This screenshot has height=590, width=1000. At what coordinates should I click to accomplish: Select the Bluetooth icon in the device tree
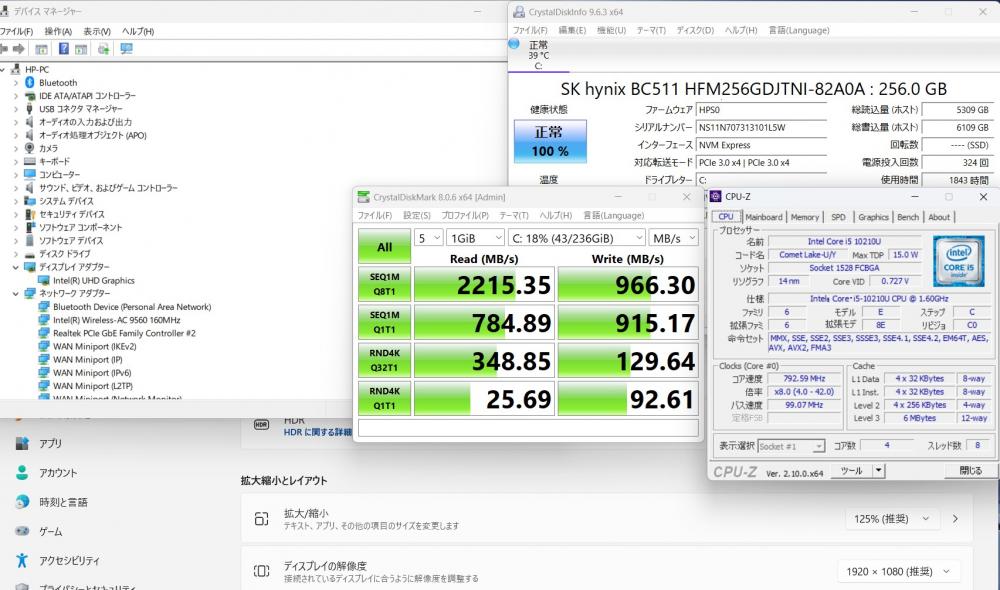coord(29,82)
